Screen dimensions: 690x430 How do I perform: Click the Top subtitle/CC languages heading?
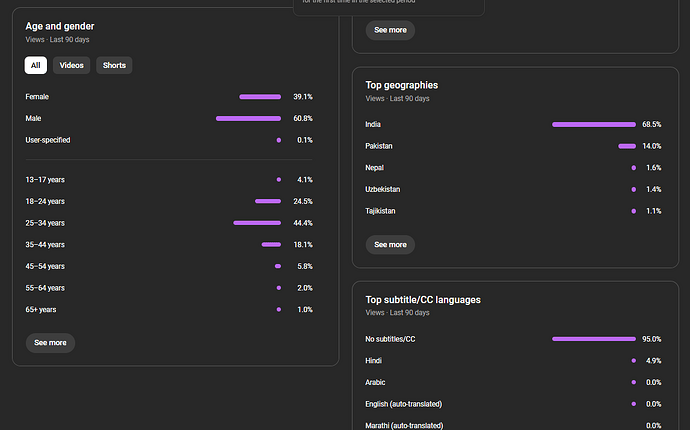click(x=423, y=299)
